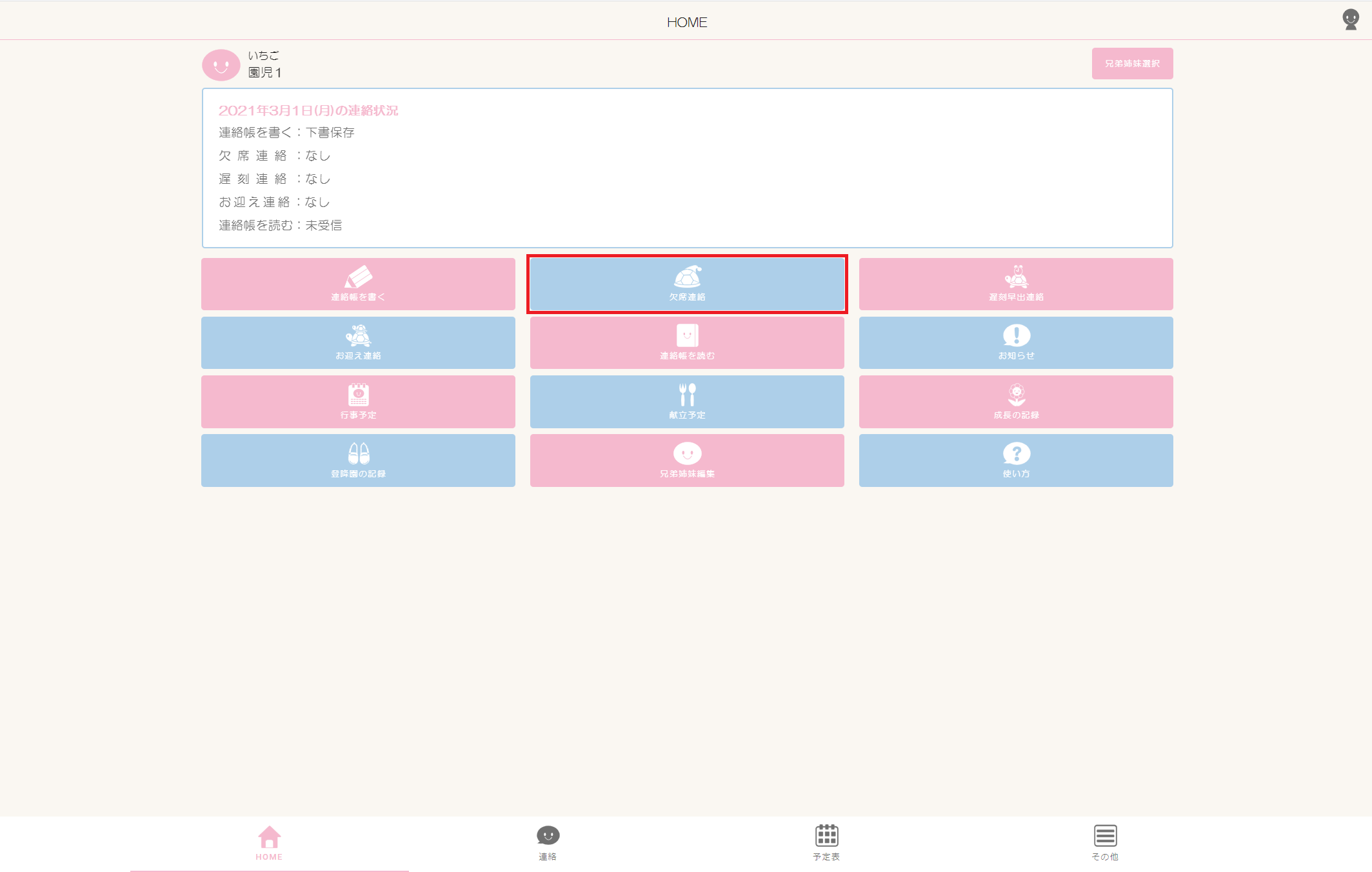Click the お迎え連絡：なし status line
The height and width of the screenshot is (872, 1372).
point(274,202)
